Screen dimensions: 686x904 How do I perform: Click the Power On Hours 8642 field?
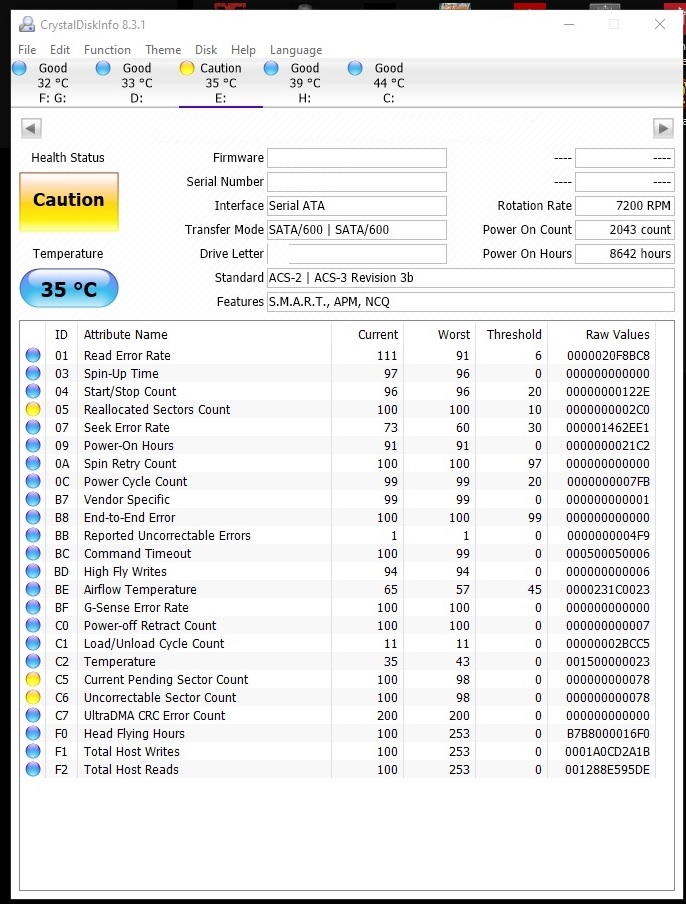tap(625, 254)
